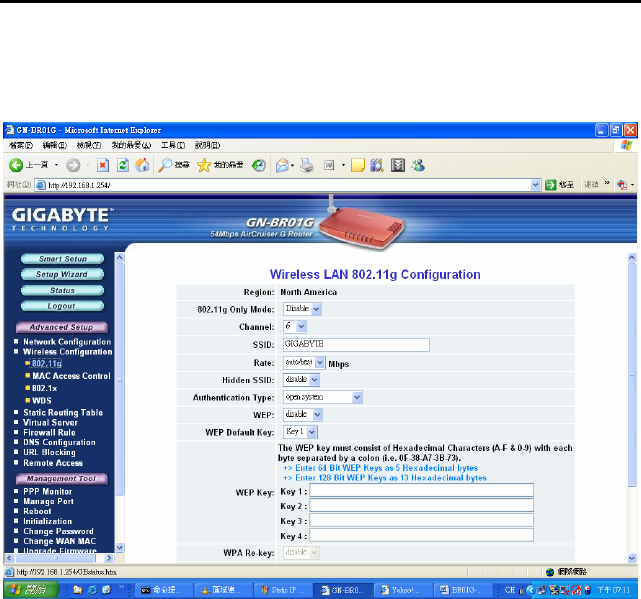Click the Home page icon
The width and height of the screenshot is (641, 599).
click(142, 165)
